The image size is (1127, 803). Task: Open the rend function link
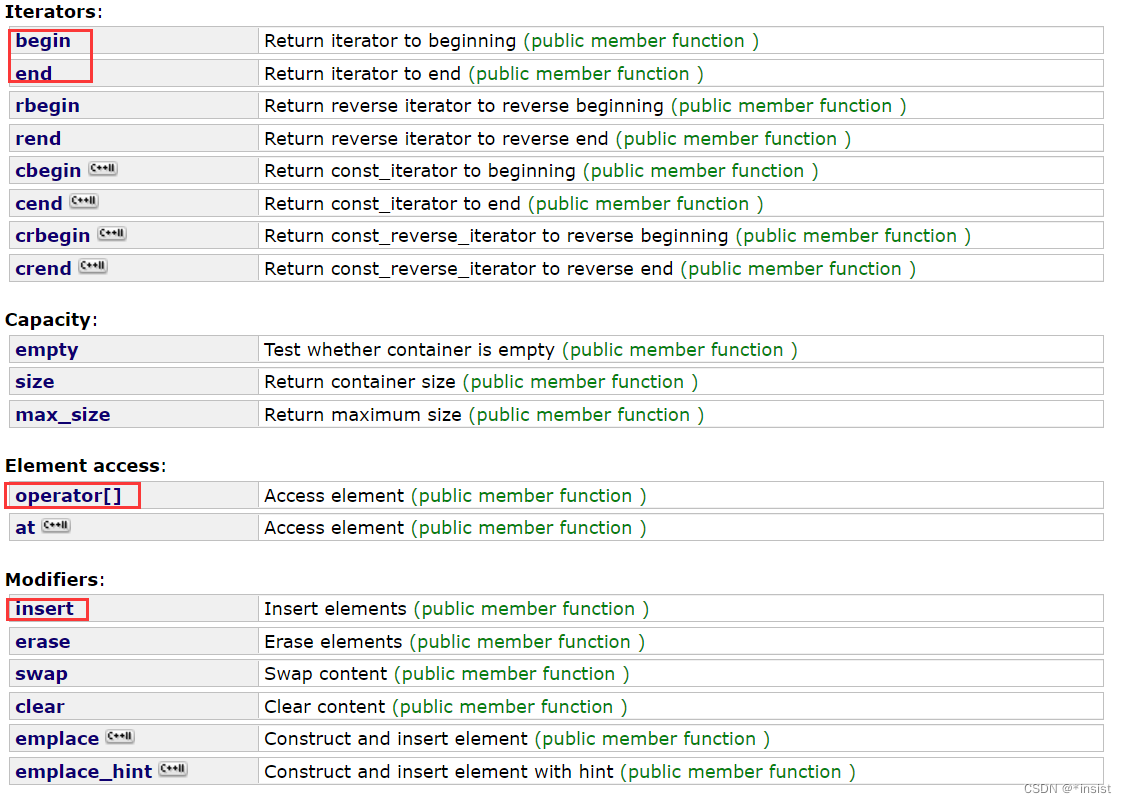click(x=38, y=139)
